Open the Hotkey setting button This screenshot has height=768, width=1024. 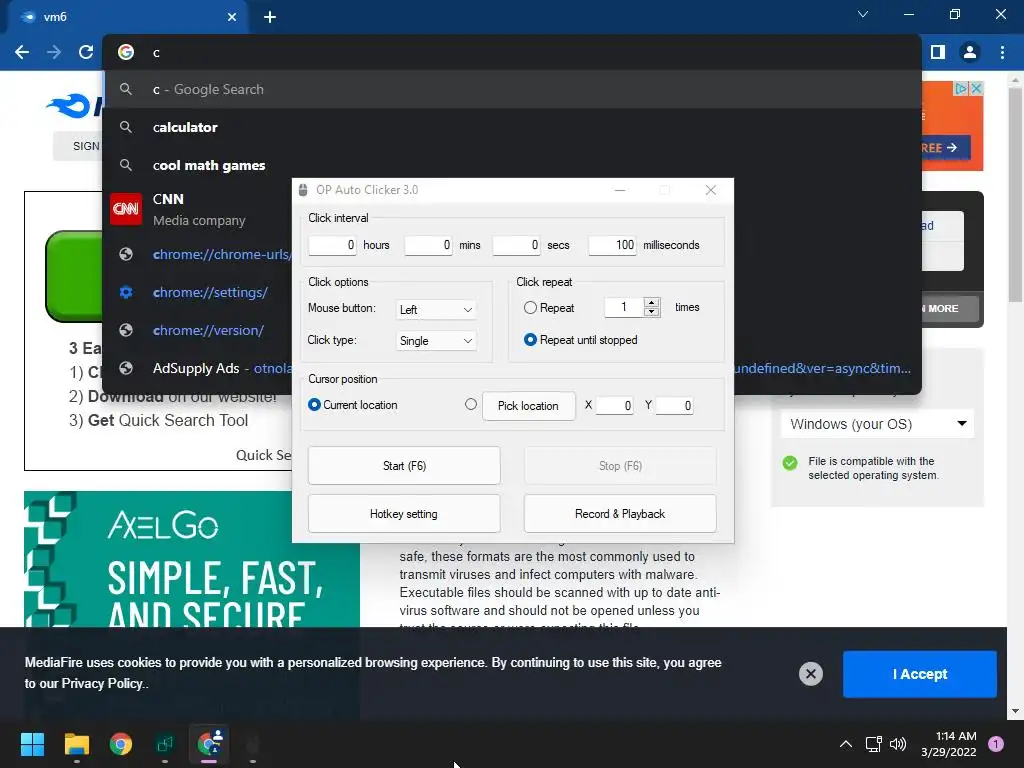point(404,514)
